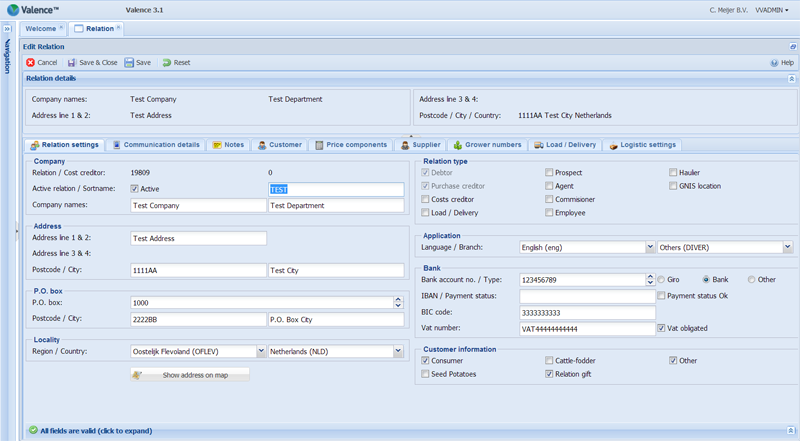The height and width of the screenshot is (441, 800).
Task: Toggle the Payment status Ok checkbox
Action: 661,296
